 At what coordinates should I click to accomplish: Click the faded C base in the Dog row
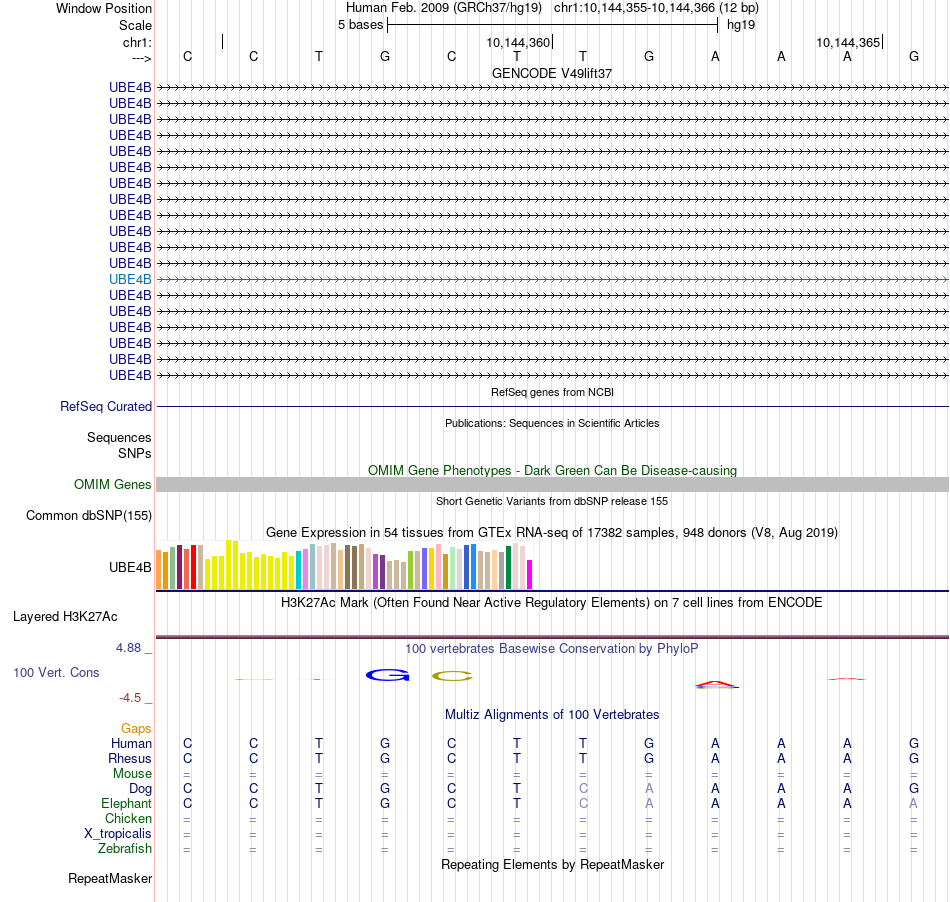pyautogui.click(x=583, y=788)
